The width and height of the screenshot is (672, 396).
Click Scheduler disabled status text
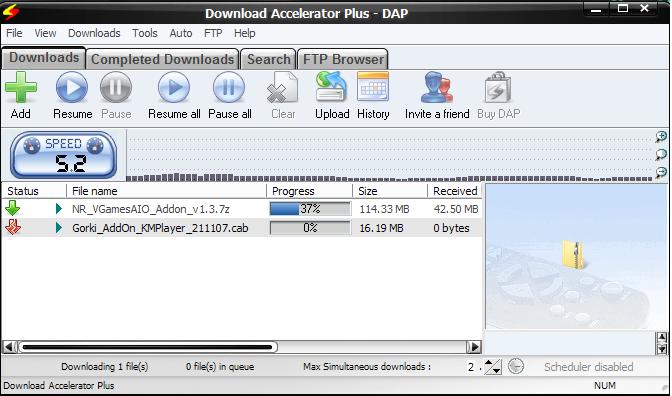click(x=588, y=367)
